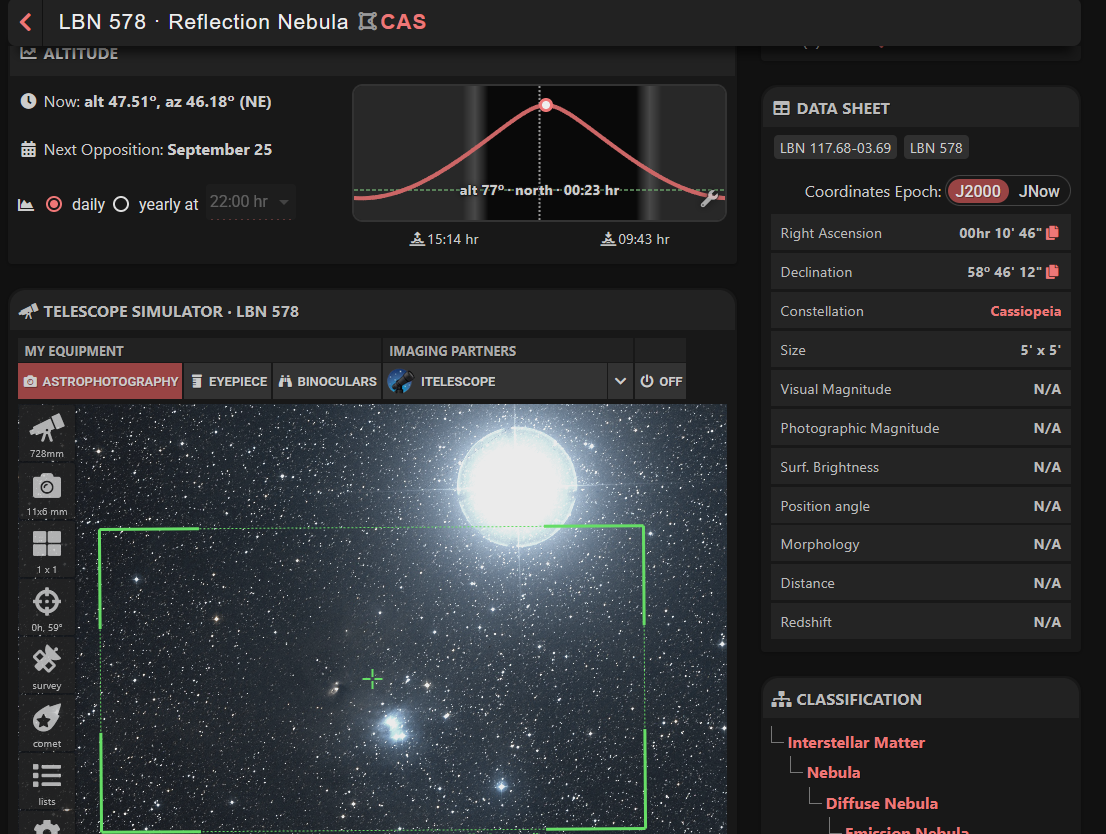Click the Next Opposition September 25 text

[157, 150]
